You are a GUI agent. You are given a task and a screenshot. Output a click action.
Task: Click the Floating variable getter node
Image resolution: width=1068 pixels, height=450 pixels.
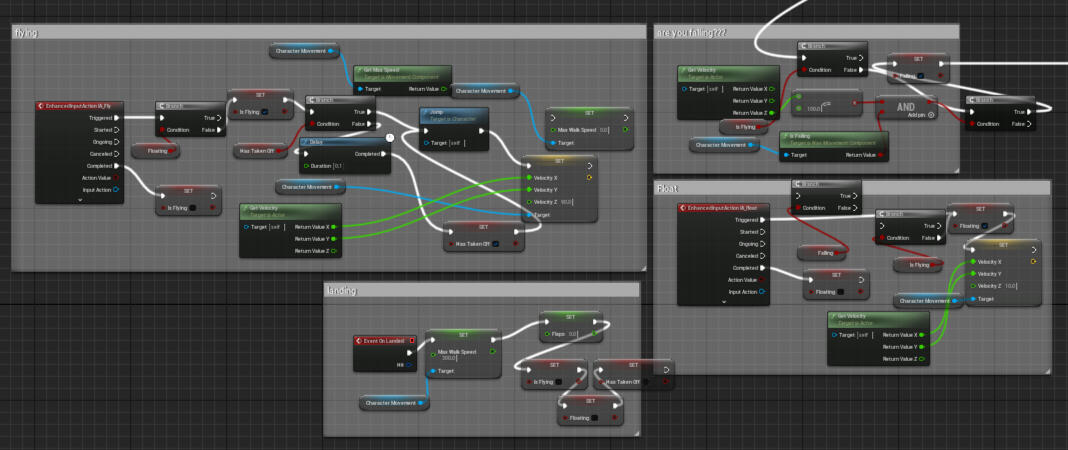(154, 150)
